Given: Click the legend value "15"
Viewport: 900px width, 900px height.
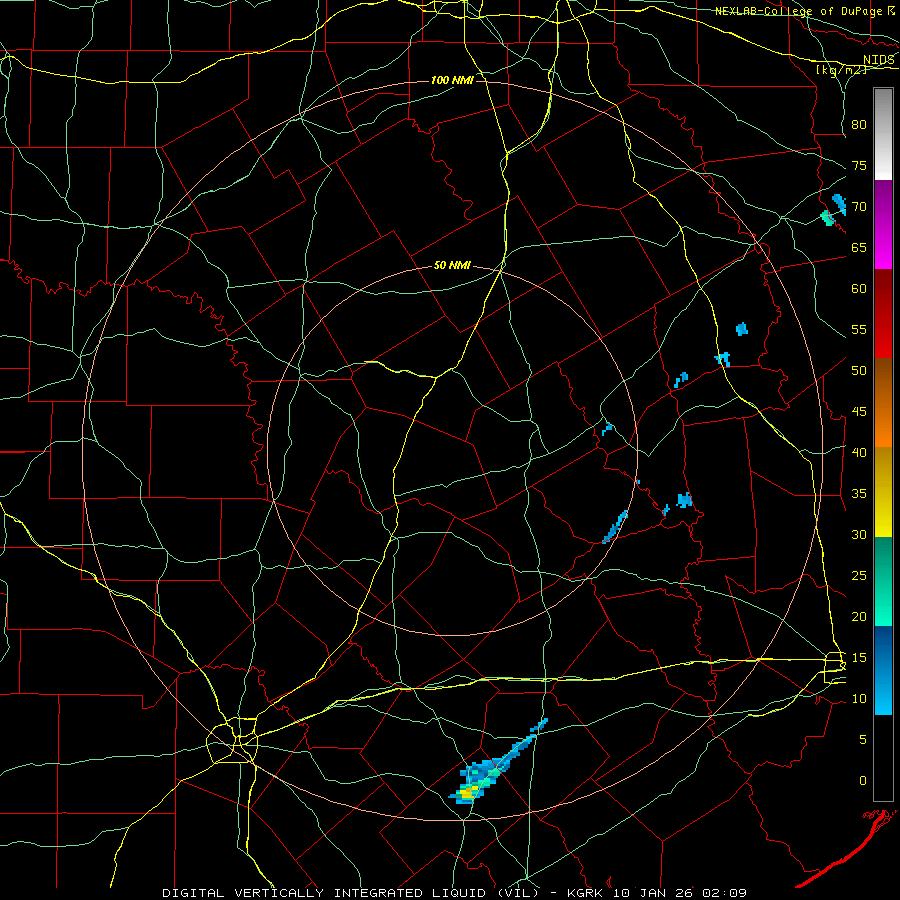Looking at the screenshot, I should point(859,658).
